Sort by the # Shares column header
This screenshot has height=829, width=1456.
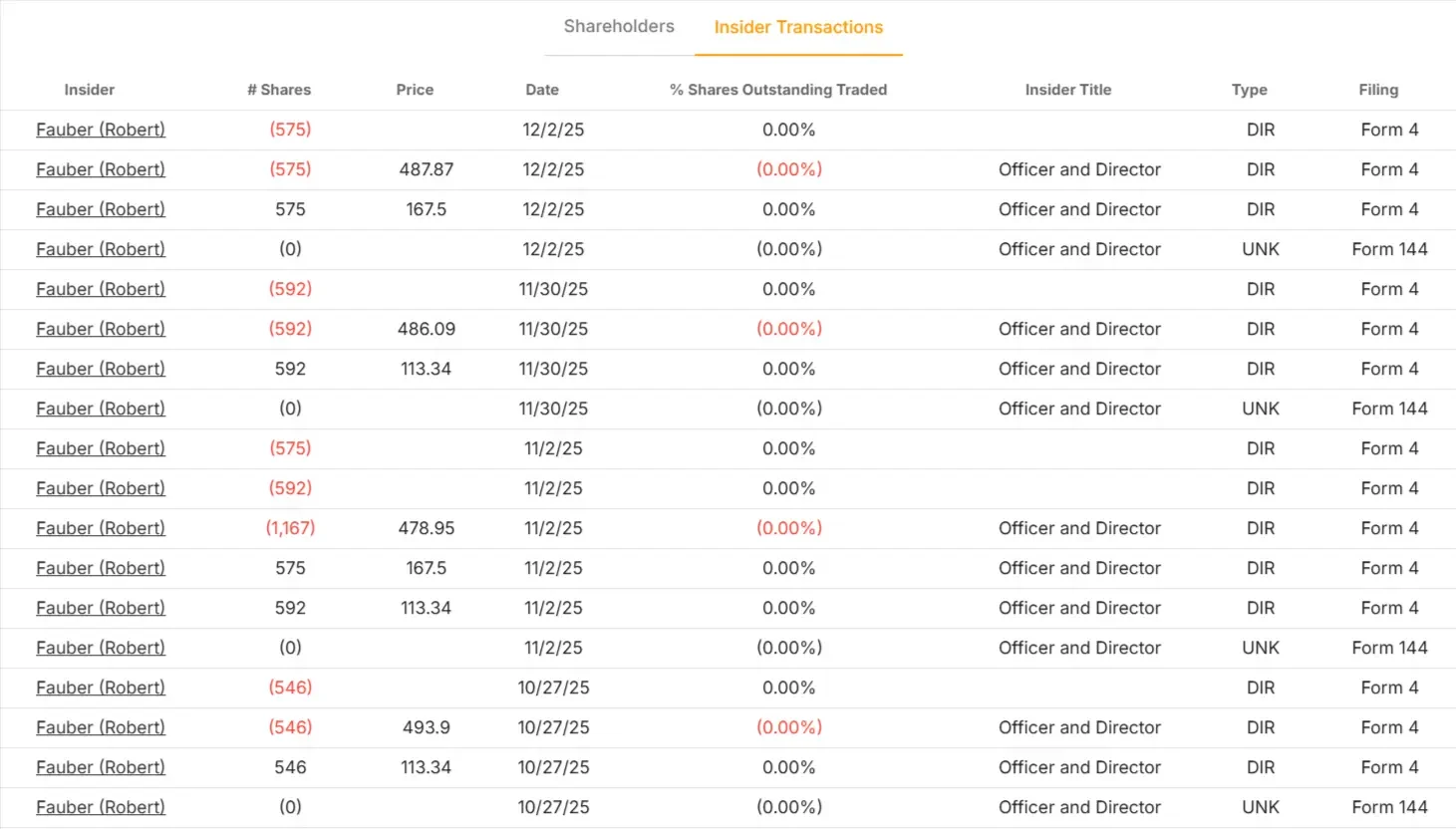tap(279, 90)
